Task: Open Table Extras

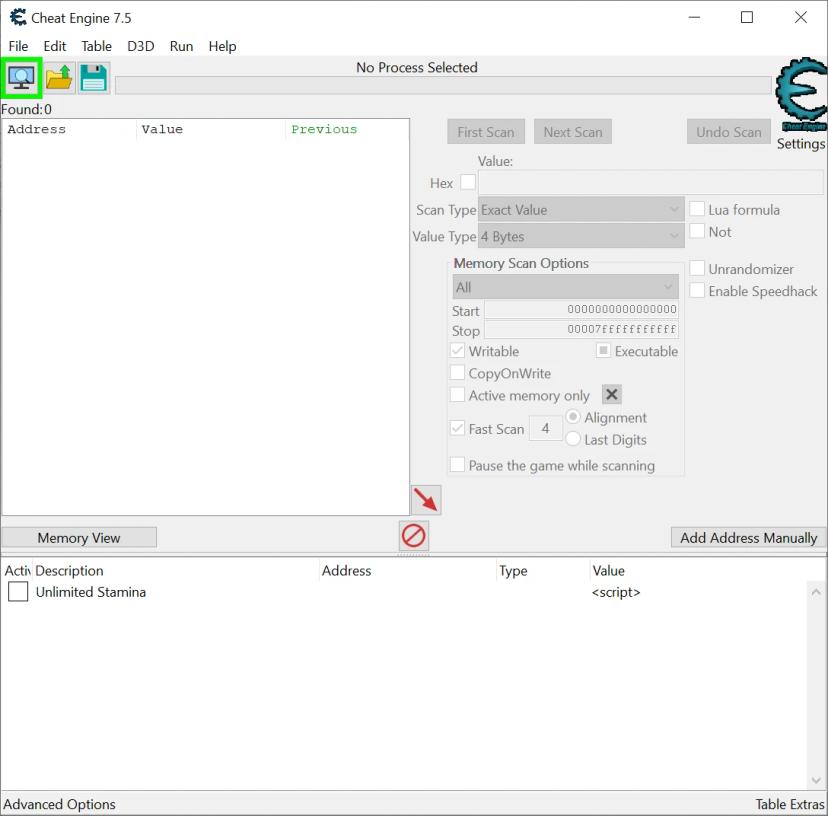Action: 789,804
